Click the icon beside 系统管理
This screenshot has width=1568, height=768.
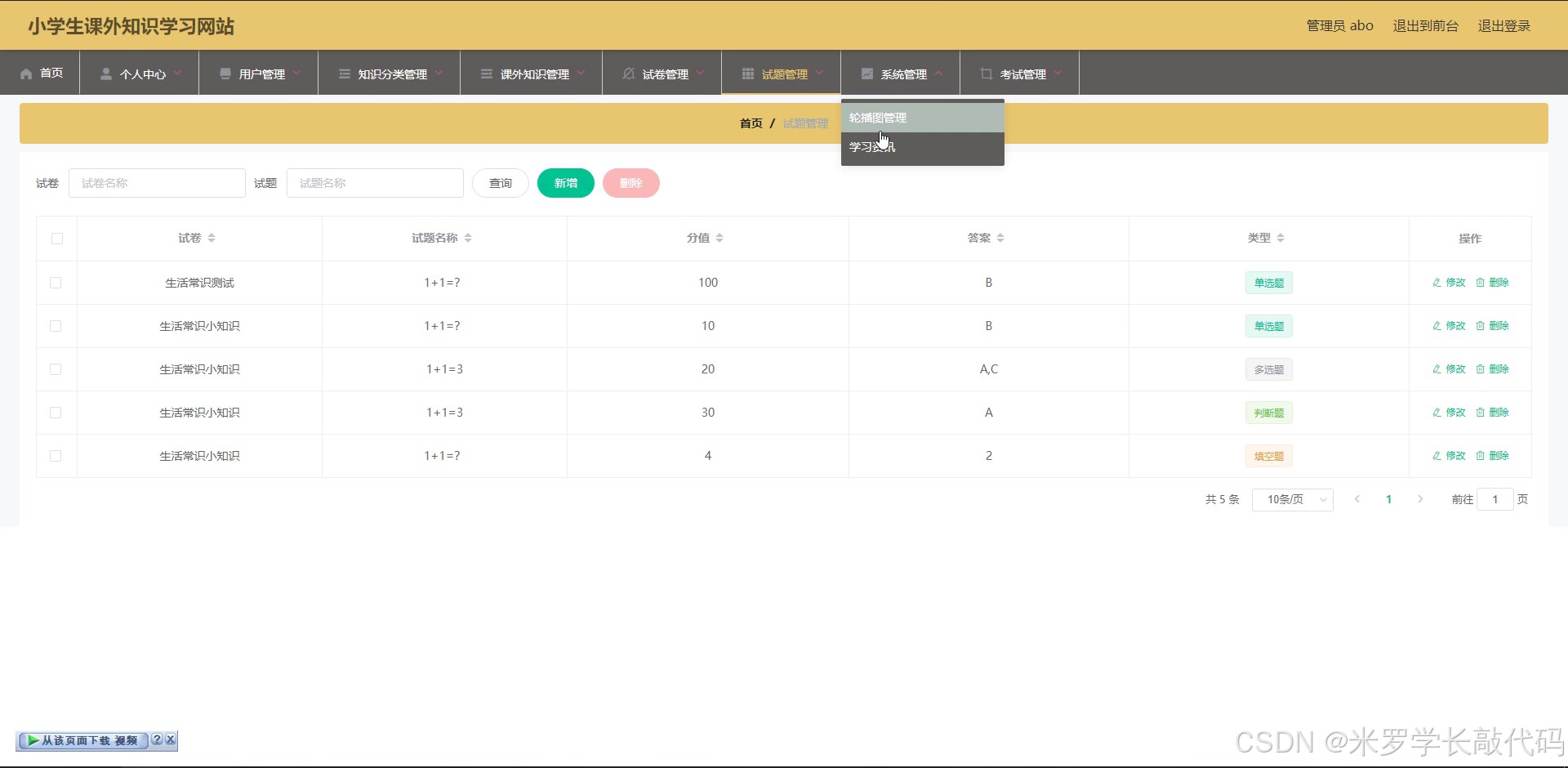point(867,74)
